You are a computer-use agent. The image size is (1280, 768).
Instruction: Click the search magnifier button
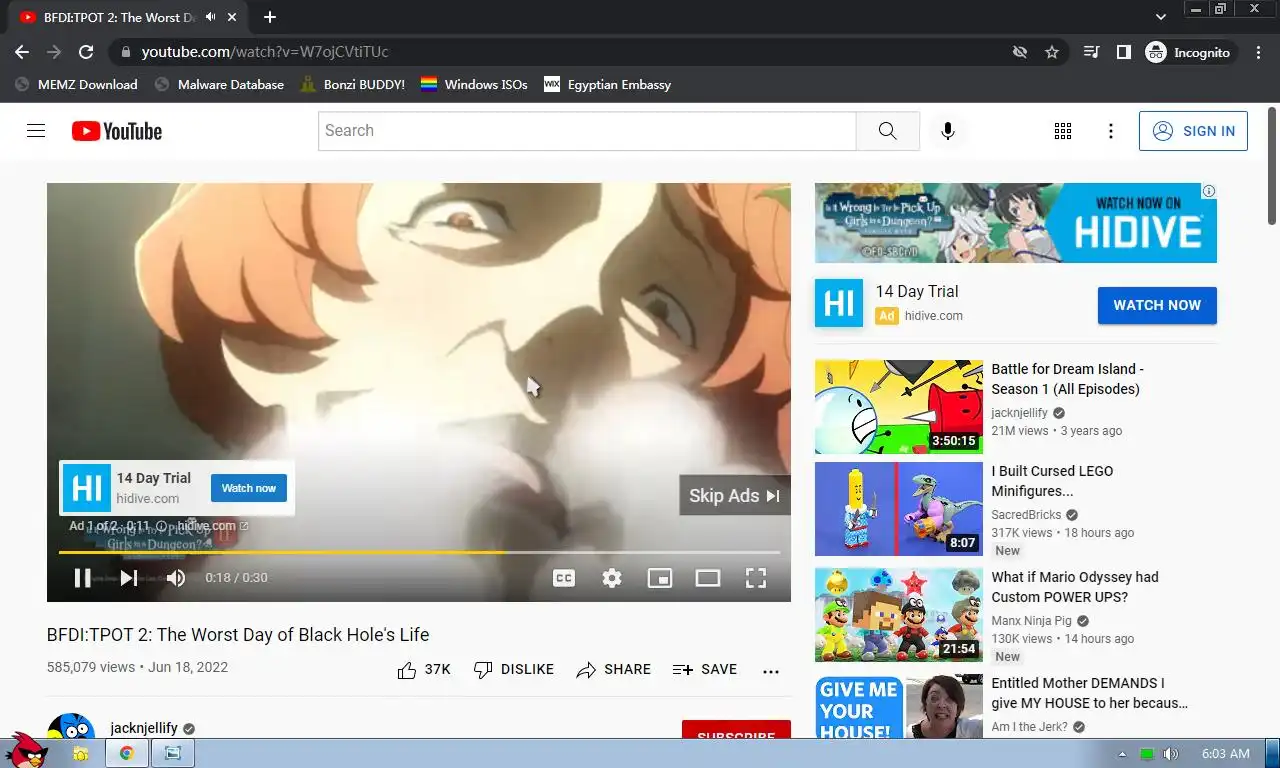point(888,131)
